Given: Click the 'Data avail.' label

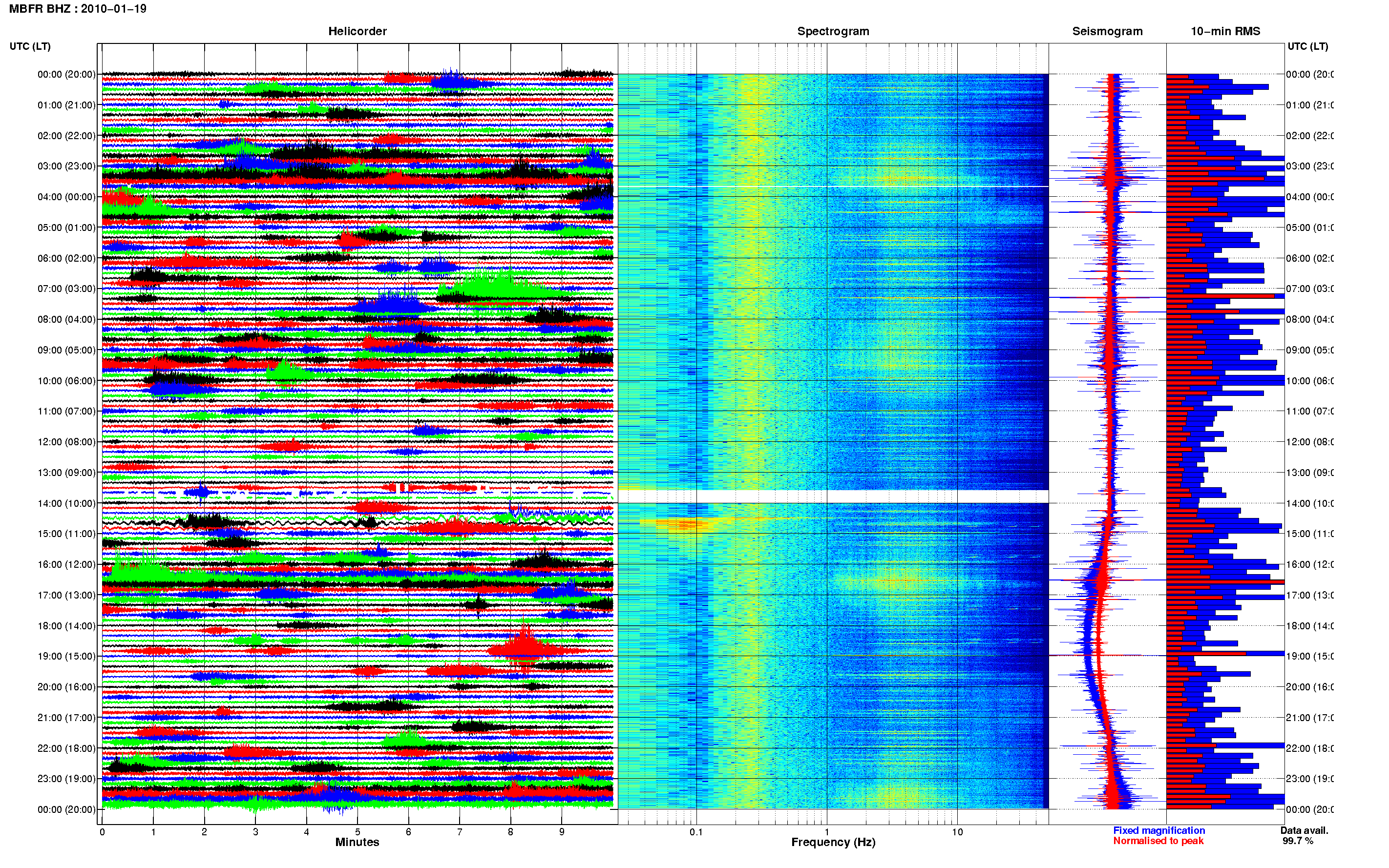Looking at the screenshot, I should pos(1304,831).
